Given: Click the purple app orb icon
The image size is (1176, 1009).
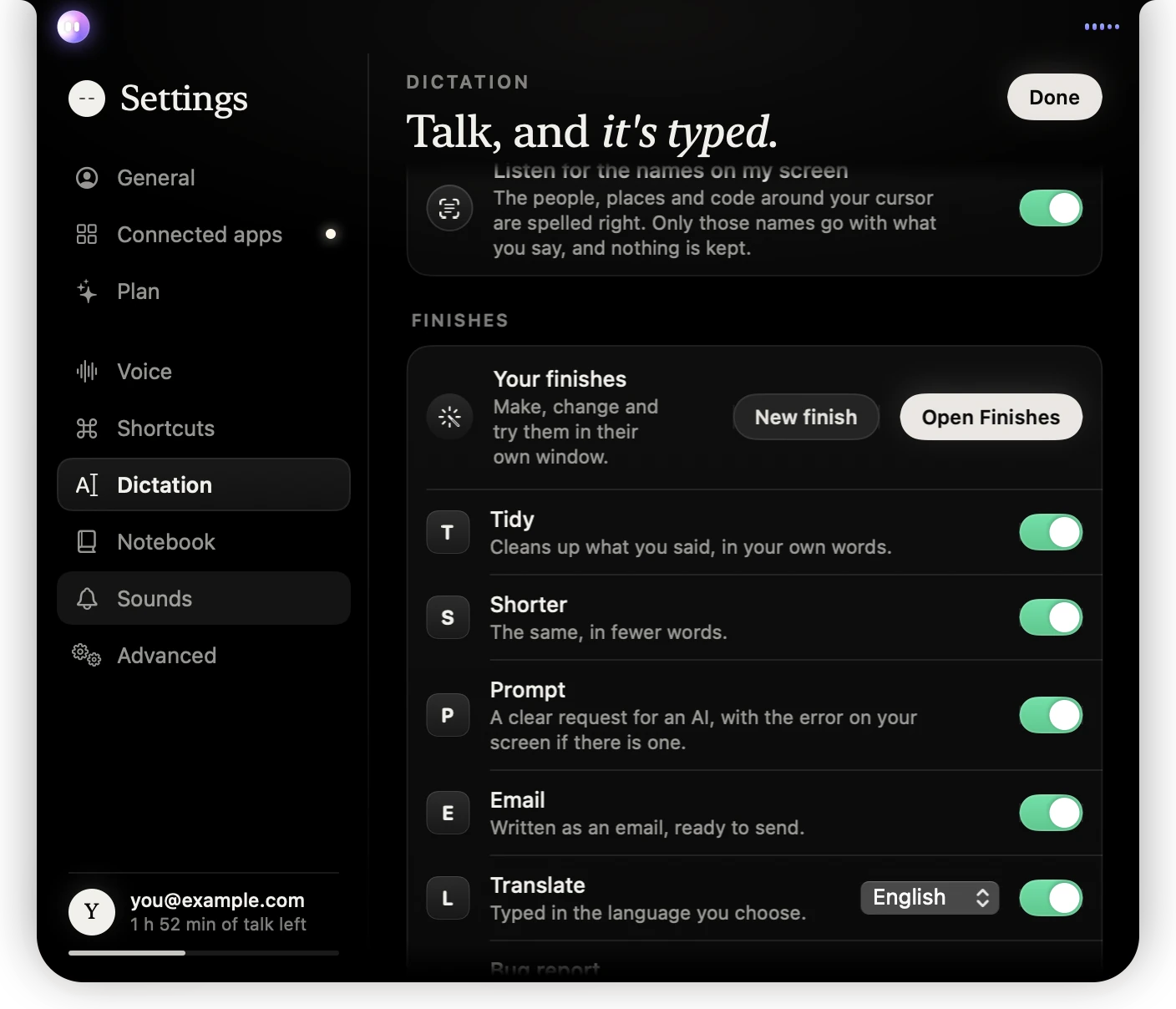Looking at the screenshot, I should pos(73,27).
